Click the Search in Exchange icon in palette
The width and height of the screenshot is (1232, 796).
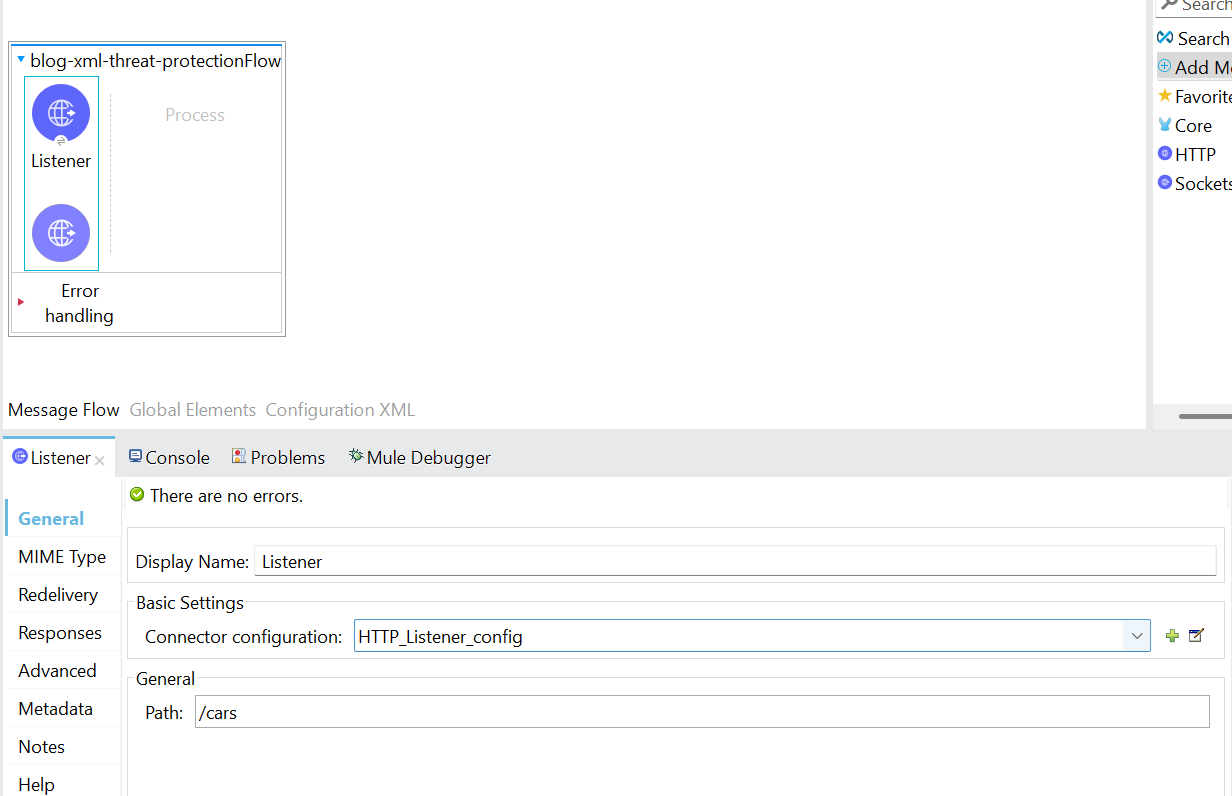click(x=1165, y=37)
